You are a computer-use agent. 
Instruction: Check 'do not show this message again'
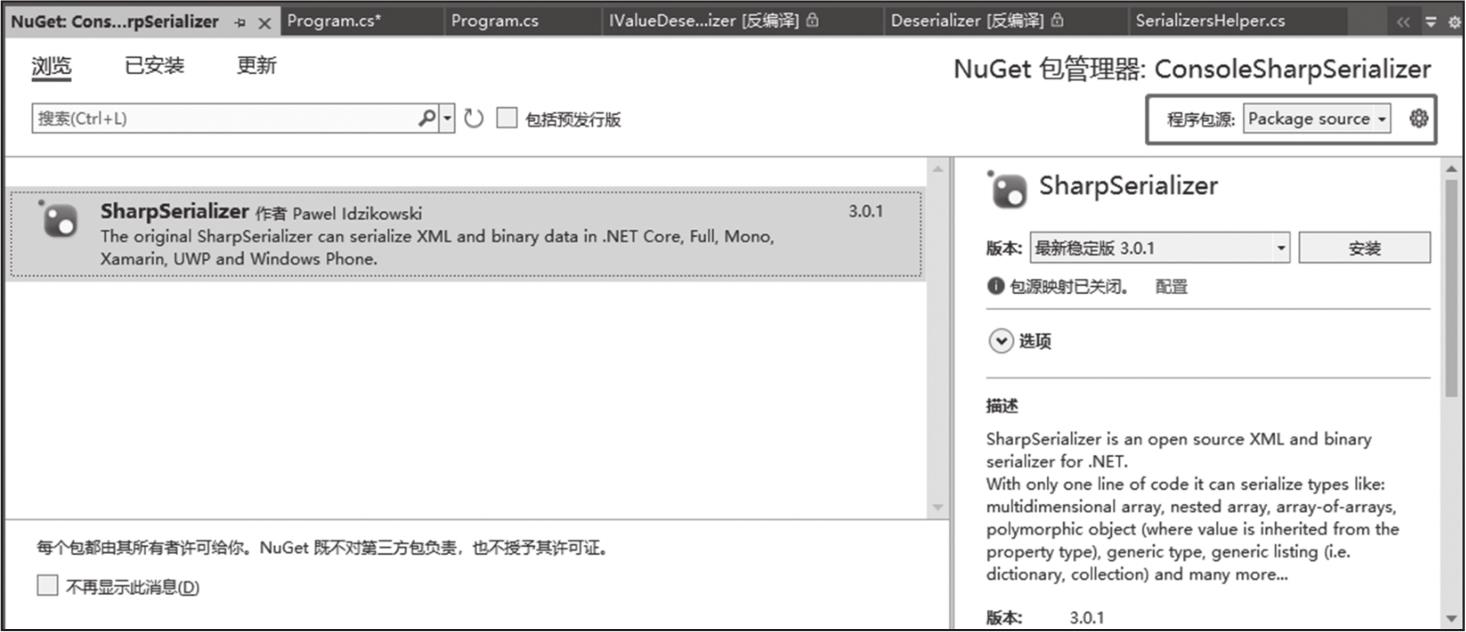[47, 586]
